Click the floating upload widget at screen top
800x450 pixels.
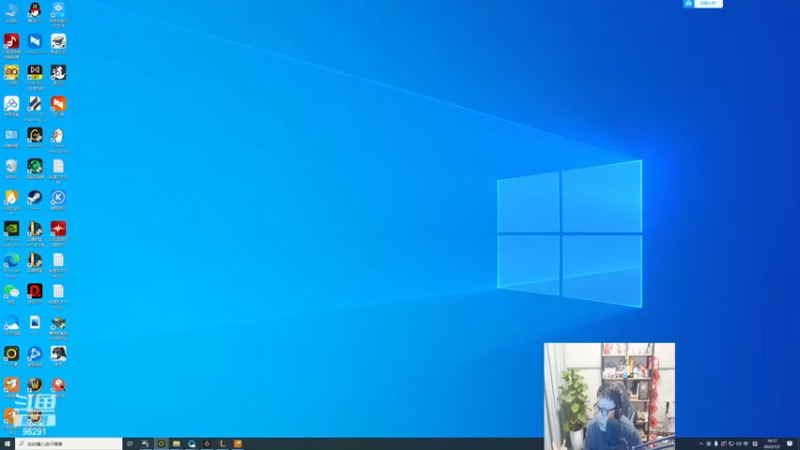pyautogui.click(x=703, y=3)
